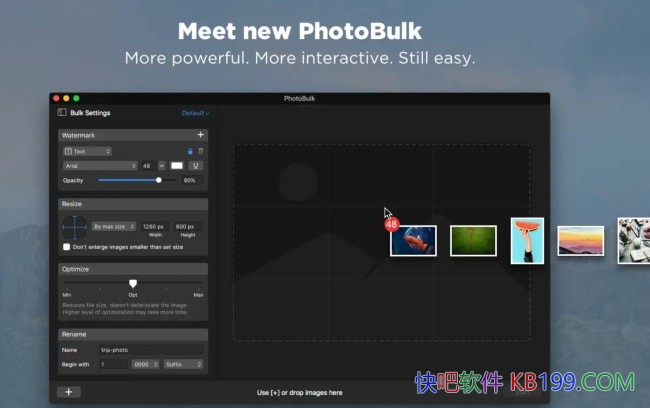
Task: Select the green leaf image thumbnail
Action: click(473, 240)
